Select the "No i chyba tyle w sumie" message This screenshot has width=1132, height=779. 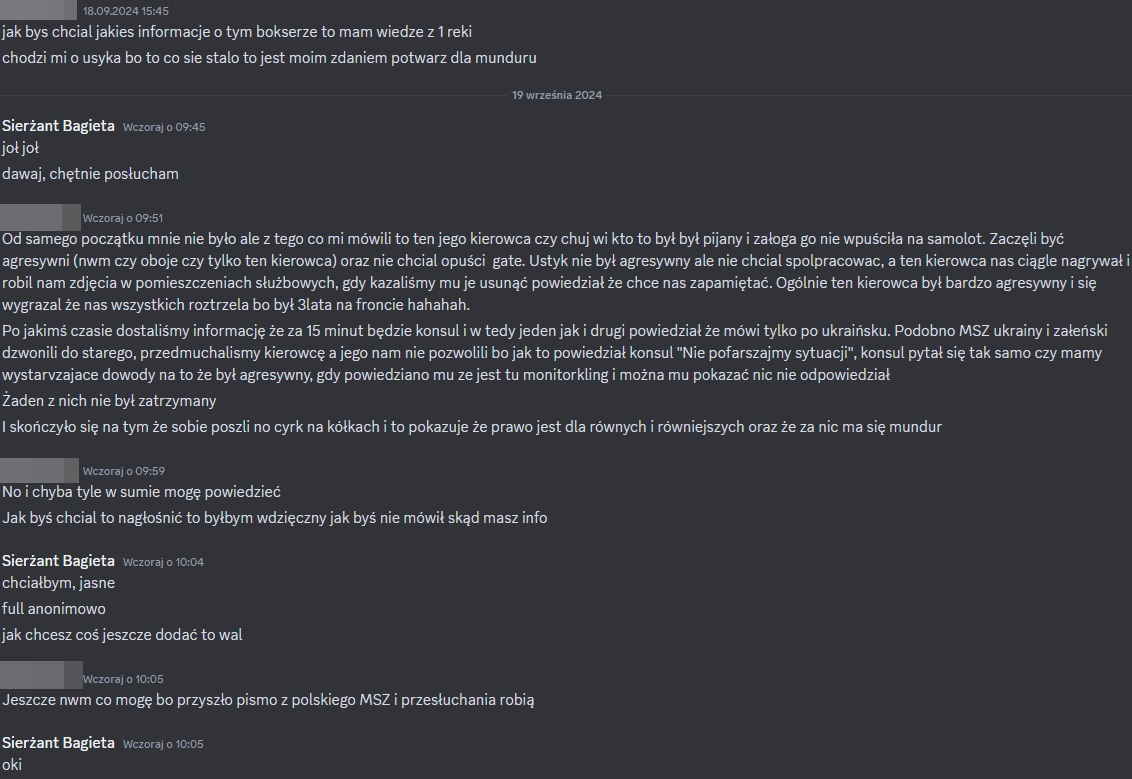(x=141, y=492)
